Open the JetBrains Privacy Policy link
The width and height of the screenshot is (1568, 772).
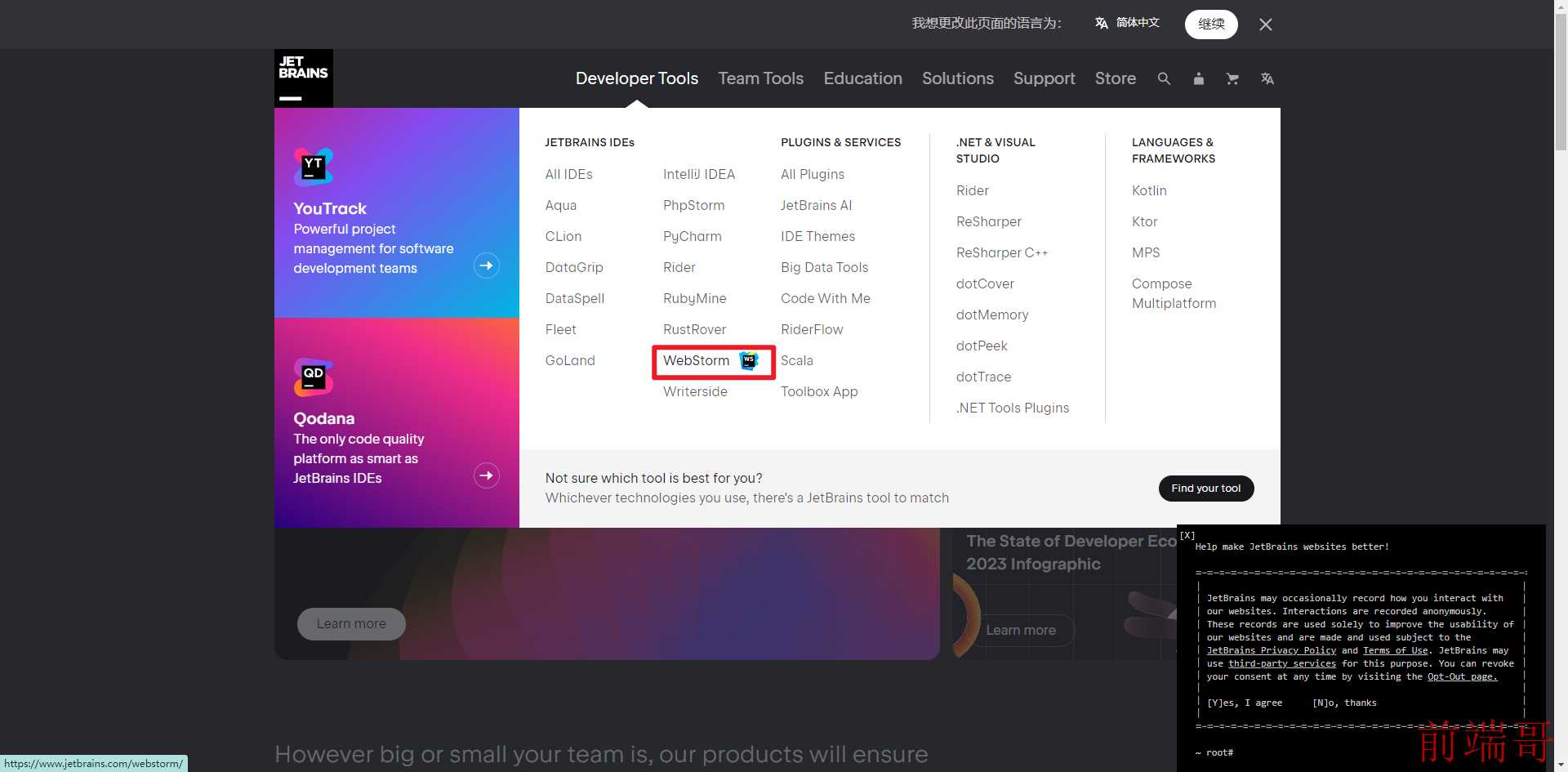[x=1272, y=650]
